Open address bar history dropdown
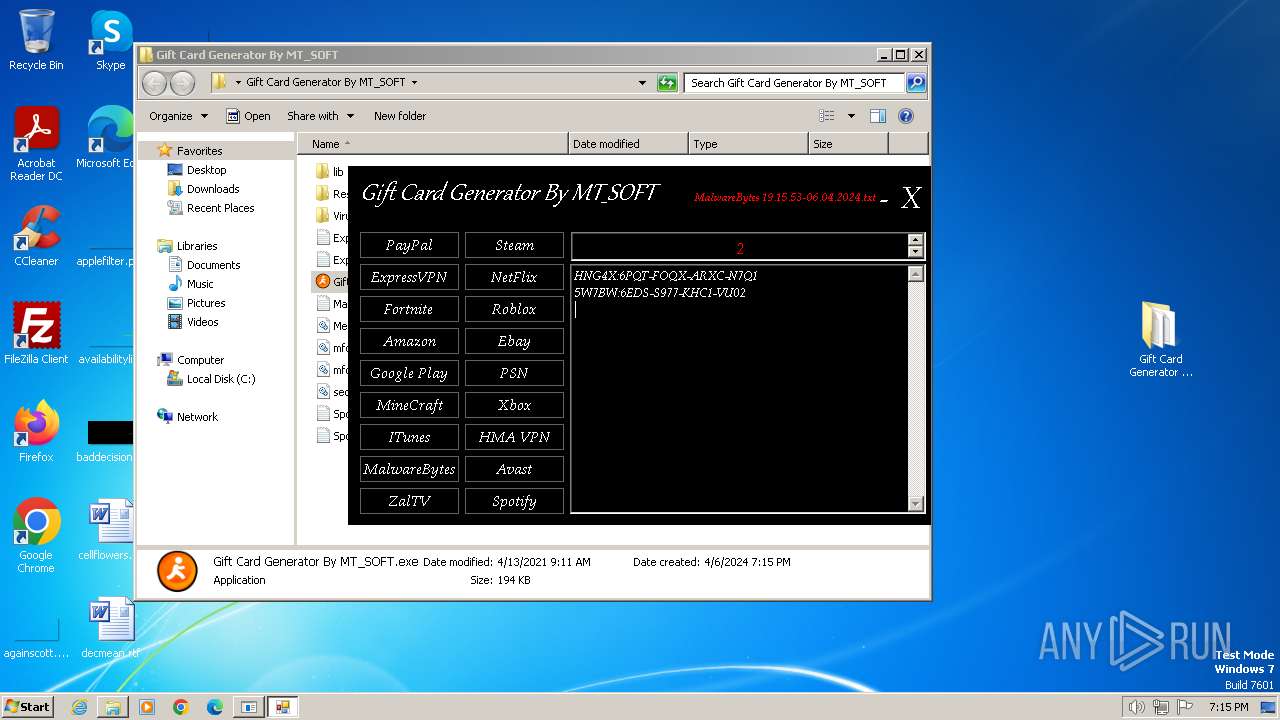The height and width of the screenshot is (720, 1280). (x=642, y=83)
